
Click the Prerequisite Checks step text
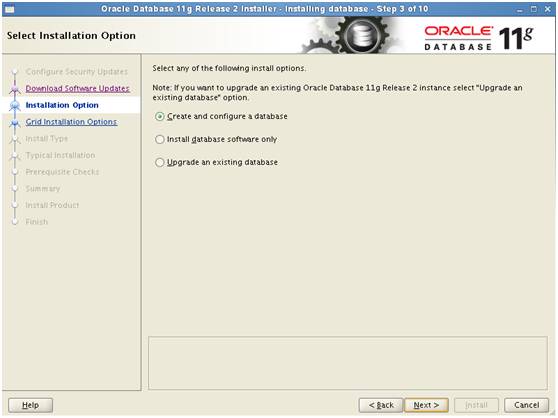click(62, 172)
